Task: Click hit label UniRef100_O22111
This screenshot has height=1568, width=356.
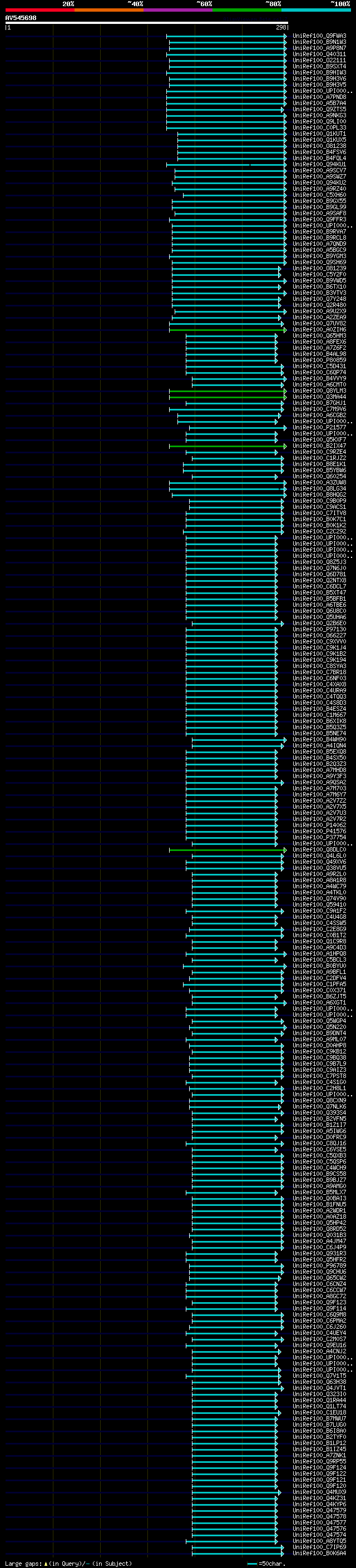Action: click(x=319, y=60)
